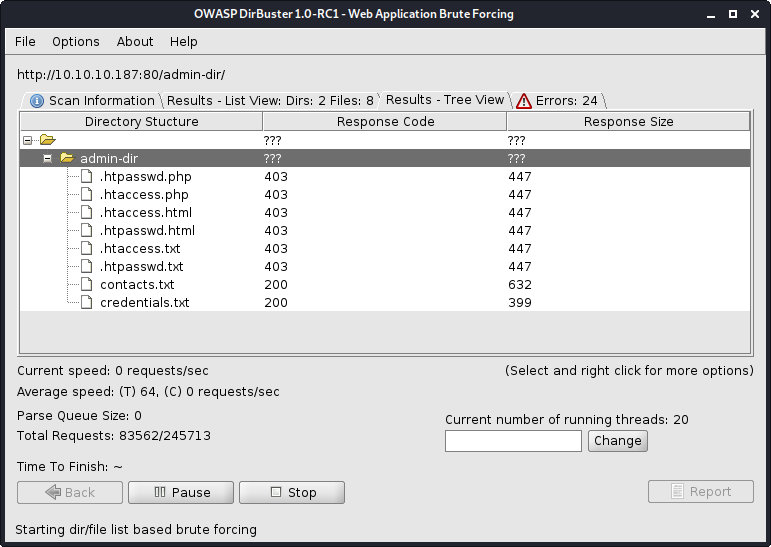The image size is (771, 547).
Task: Click the root folder icon in tree
Action: [x=47, y=140]
